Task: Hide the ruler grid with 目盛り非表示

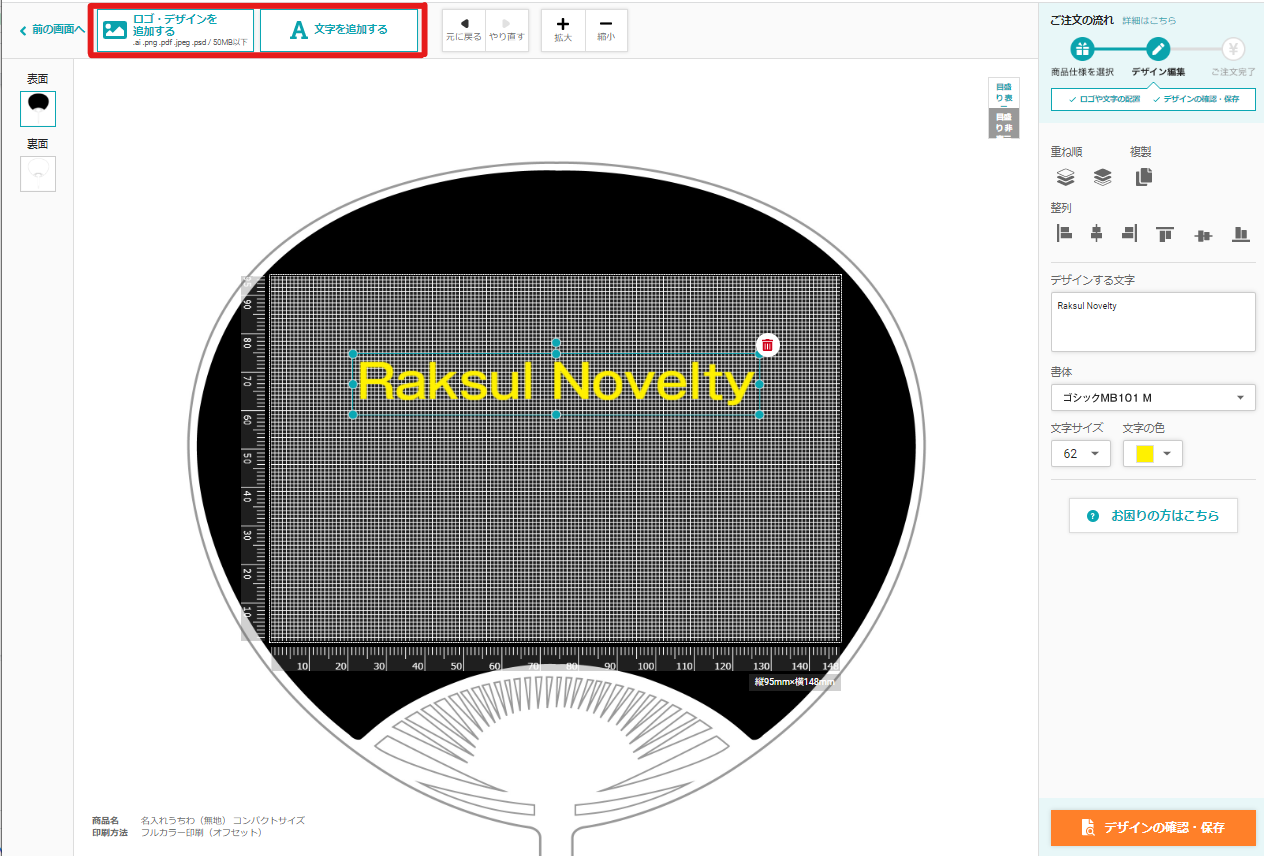Action: (x=1003, y=124)
